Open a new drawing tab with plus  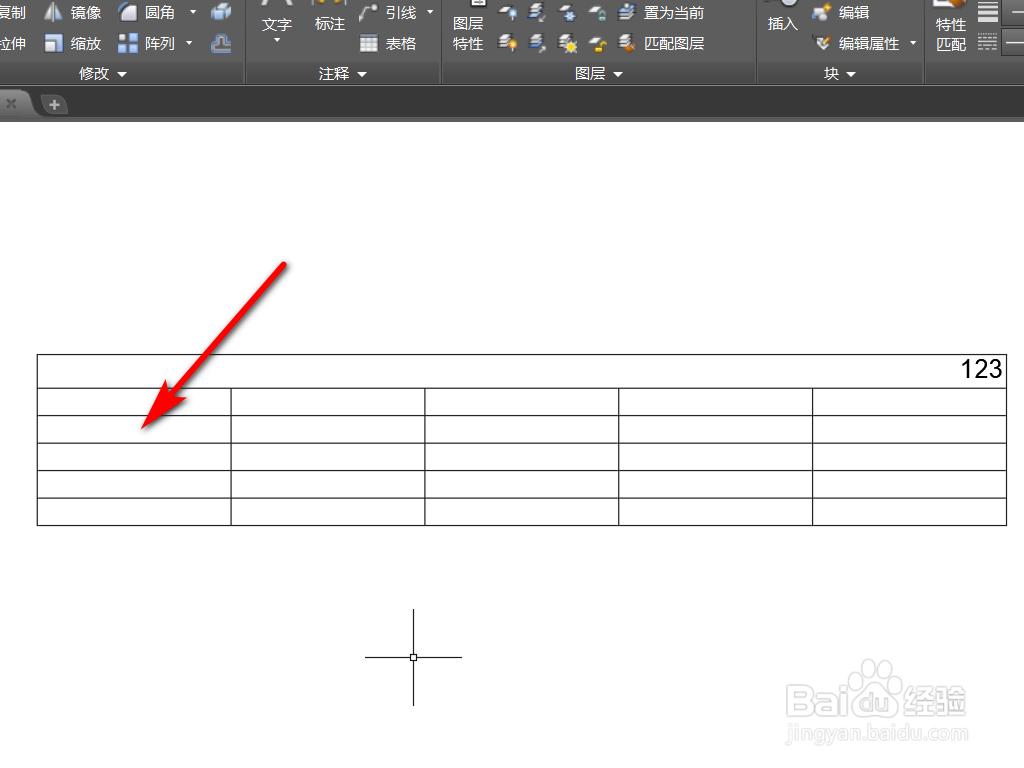click(x=54, y=104)
